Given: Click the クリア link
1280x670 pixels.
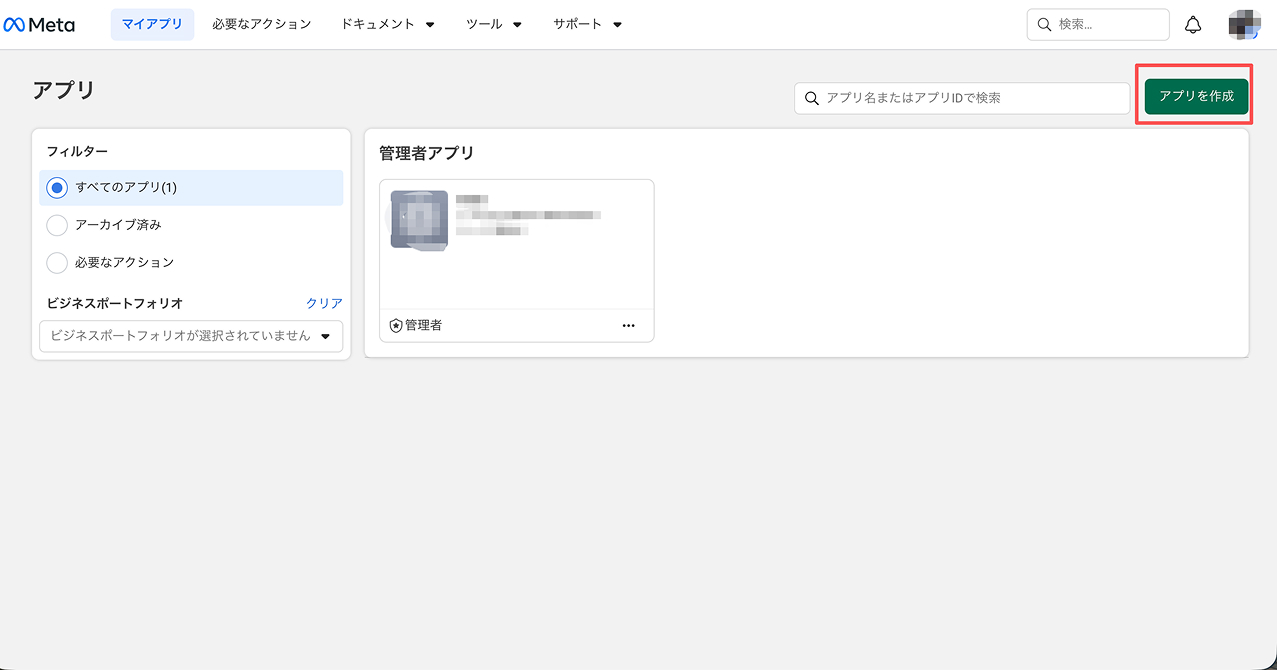Looking at the screenshot, I should (324, 303).
